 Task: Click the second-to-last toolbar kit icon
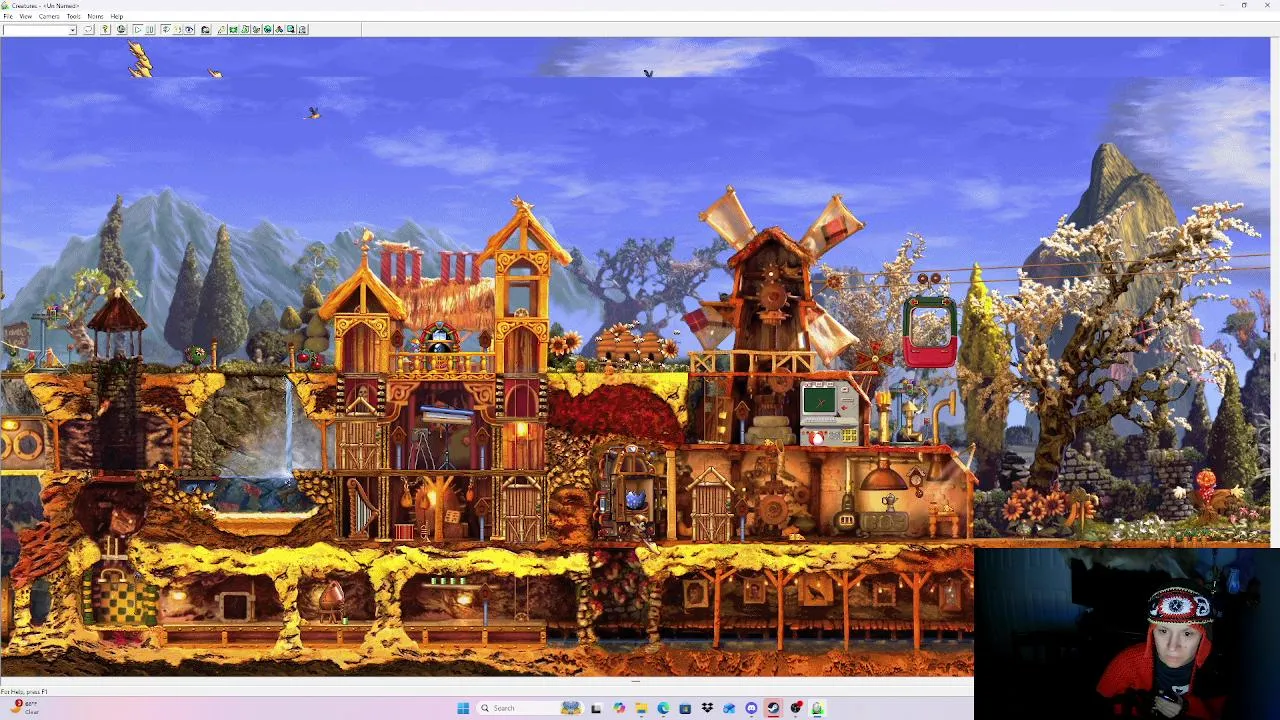(x=291, y=30)
